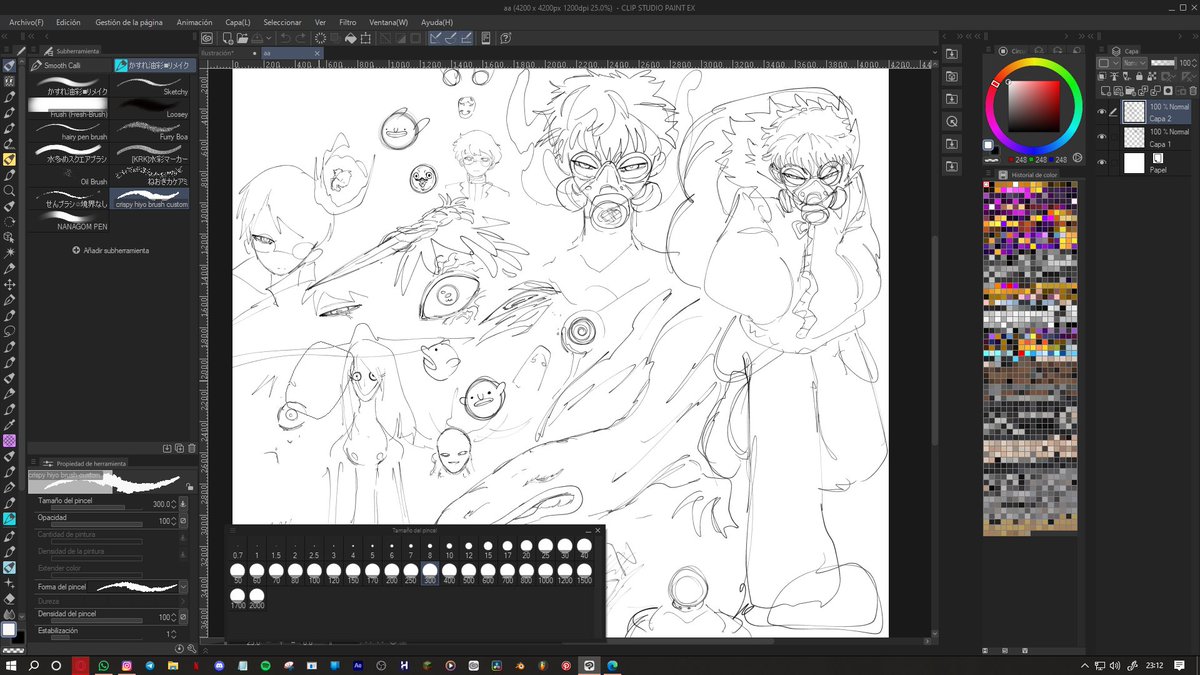Viewport: 1200px width, 675px height.
Task: Click the smartphone connection icon in command bar
Action: click(486, 38)
